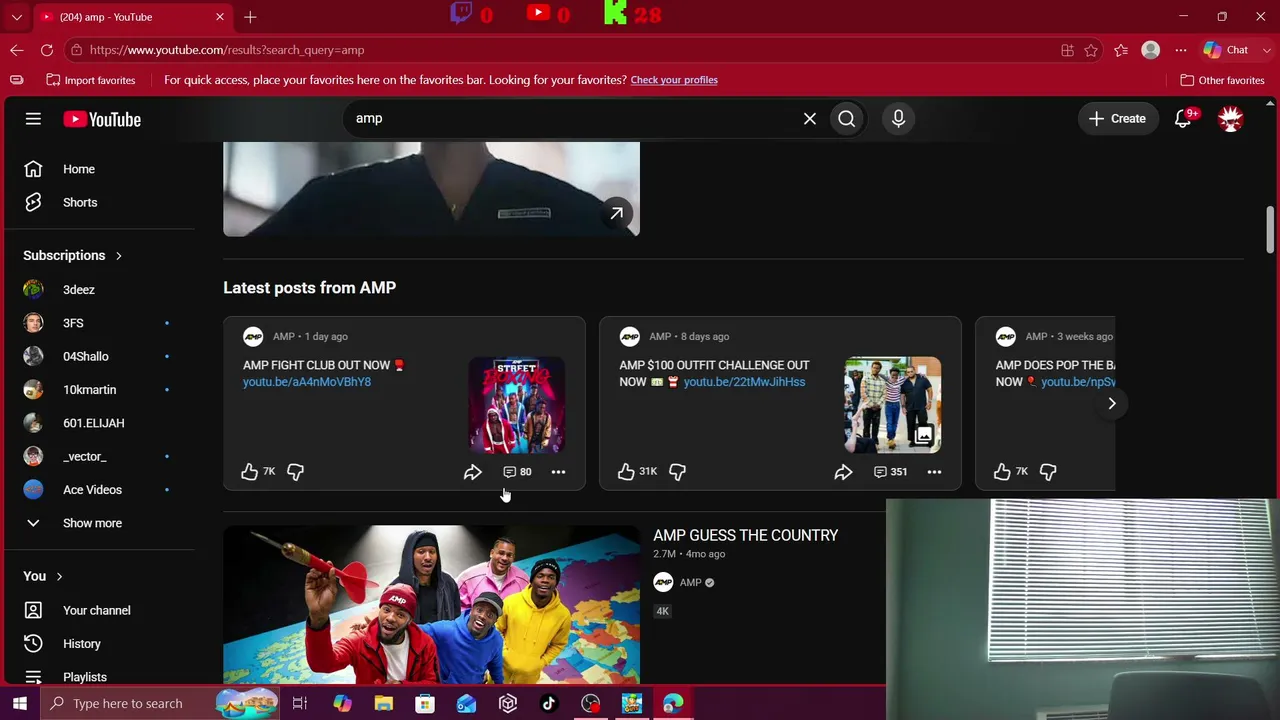The width and height of the screenshot is (1280, 720).
Task: Open a new browser tab
Action: [x=250, y=17]
